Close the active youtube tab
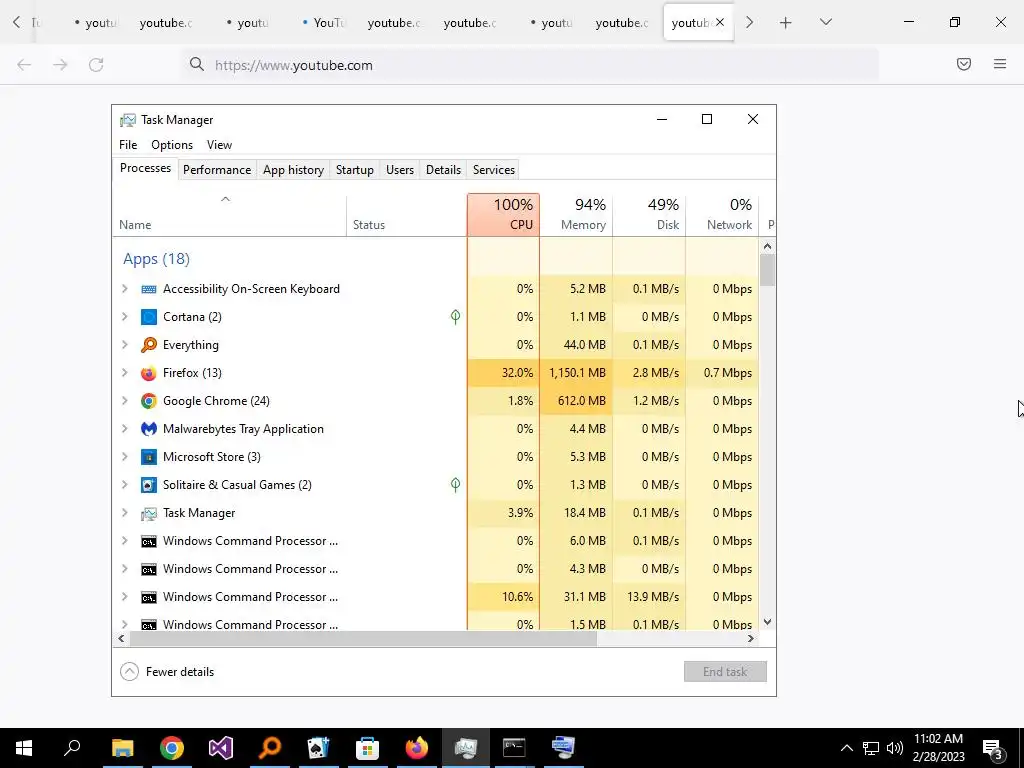1024x768 pixels. tap(720, 22)
